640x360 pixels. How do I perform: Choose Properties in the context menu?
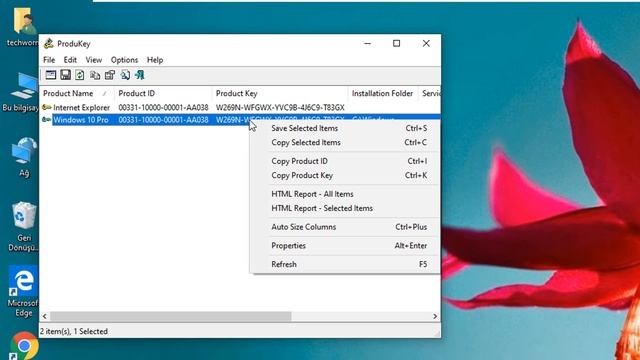(x=346, y=246)
